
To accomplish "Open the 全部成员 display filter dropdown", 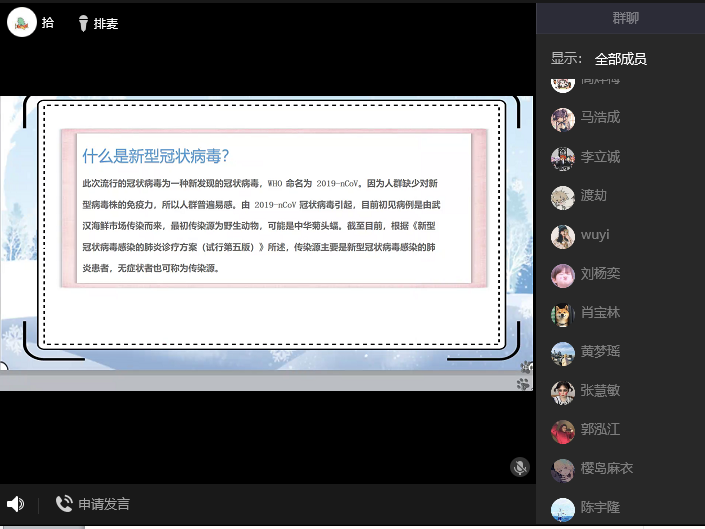I will [x=620, y=58].
